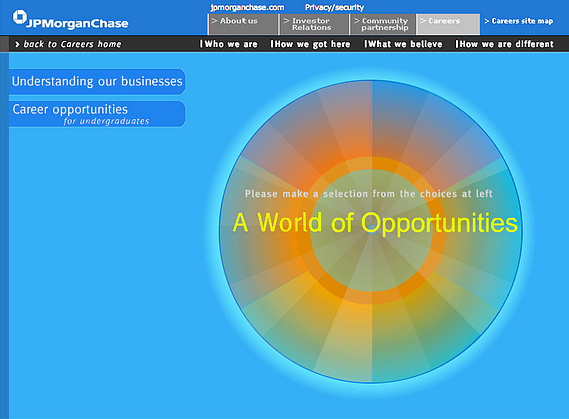Open 'How we are different' section
This screenshot has width=569, height=419.
pos(504,44)
